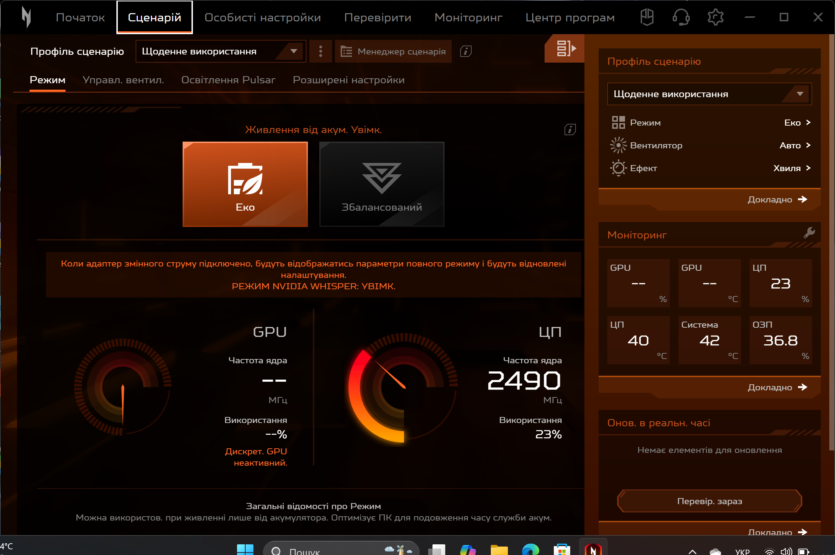
Task: Open the user manual book icon
Action: click(x=647, y=18)
